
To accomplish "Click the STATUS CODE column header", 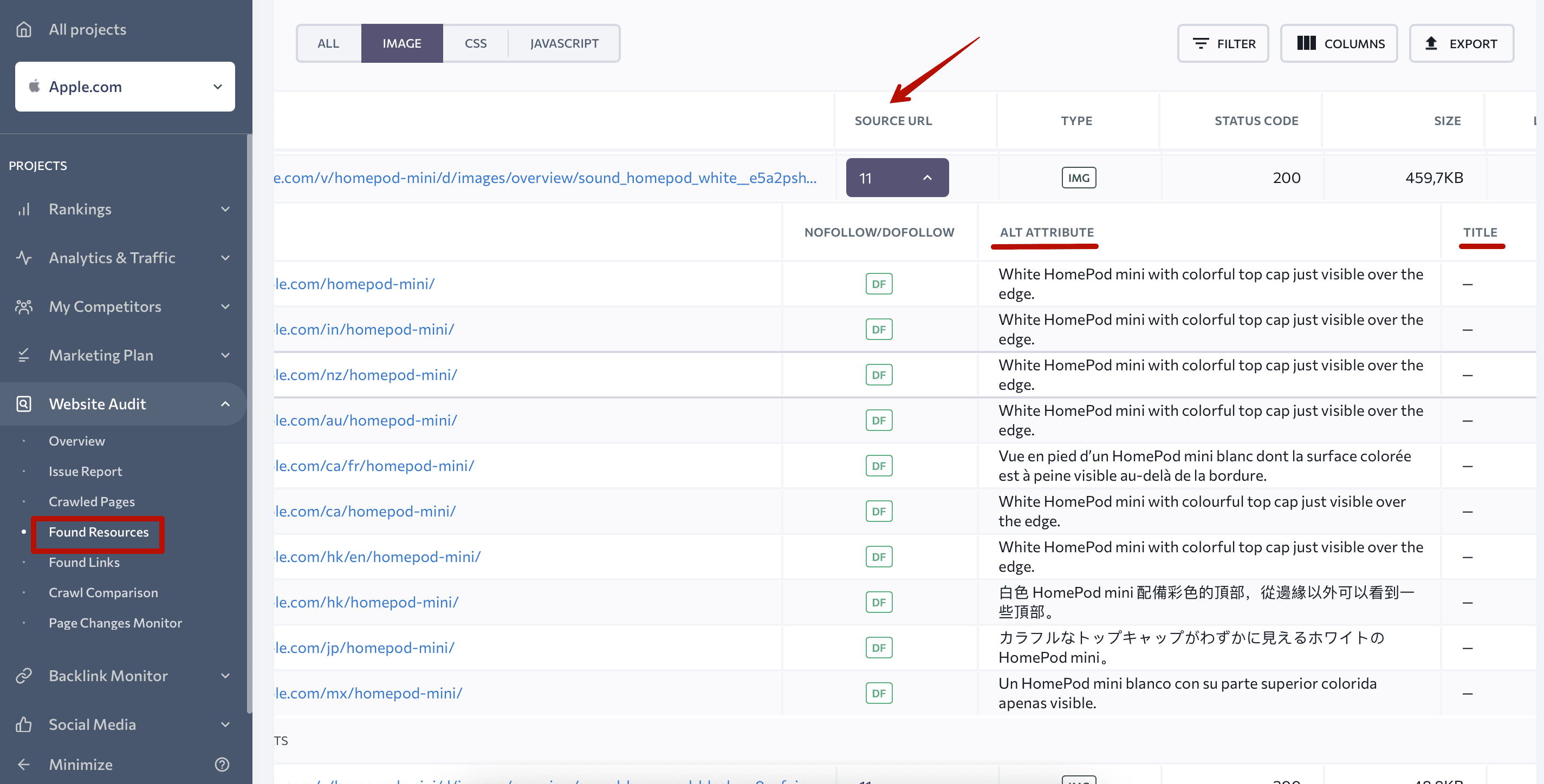I will (x=1256, y=121).
